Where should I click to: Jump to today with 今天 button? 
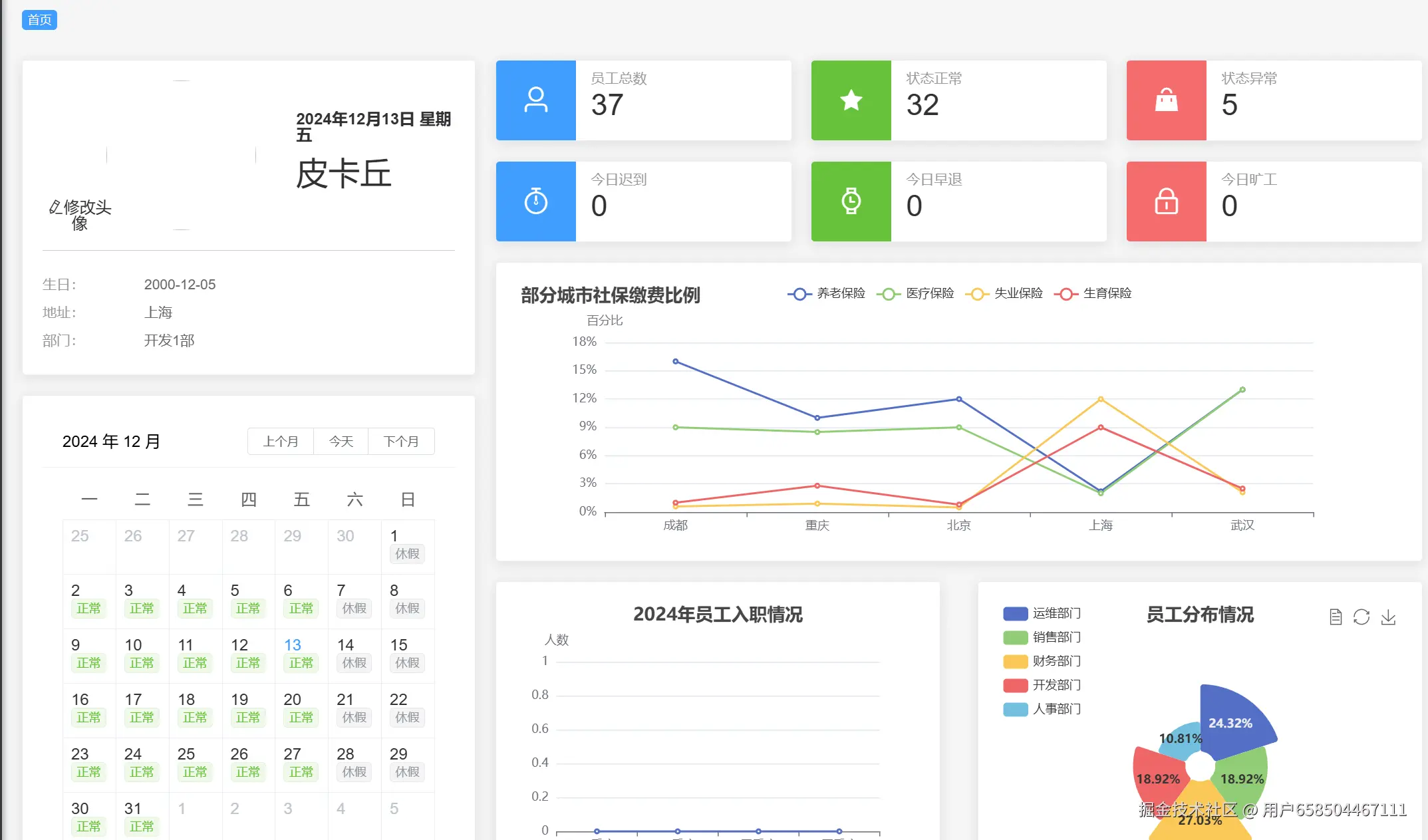(x=341, y=442)
